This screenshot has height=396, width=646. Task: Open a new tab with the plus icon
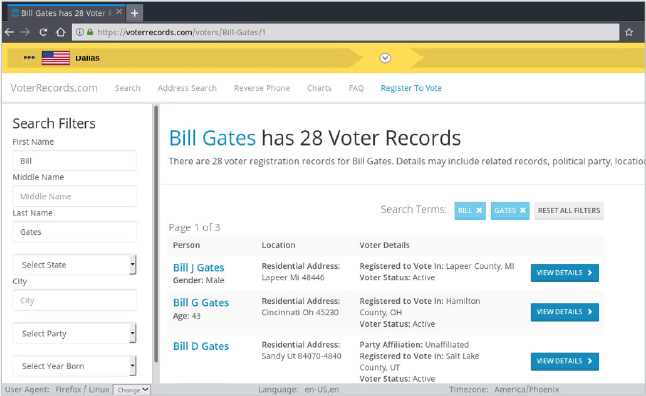pos(134,13)
